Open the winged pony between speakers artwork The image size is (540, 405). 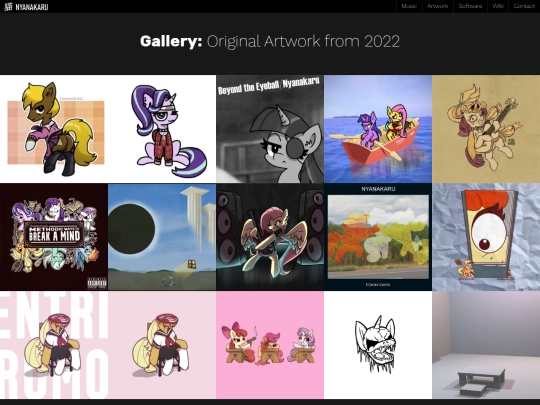[270, 237]
